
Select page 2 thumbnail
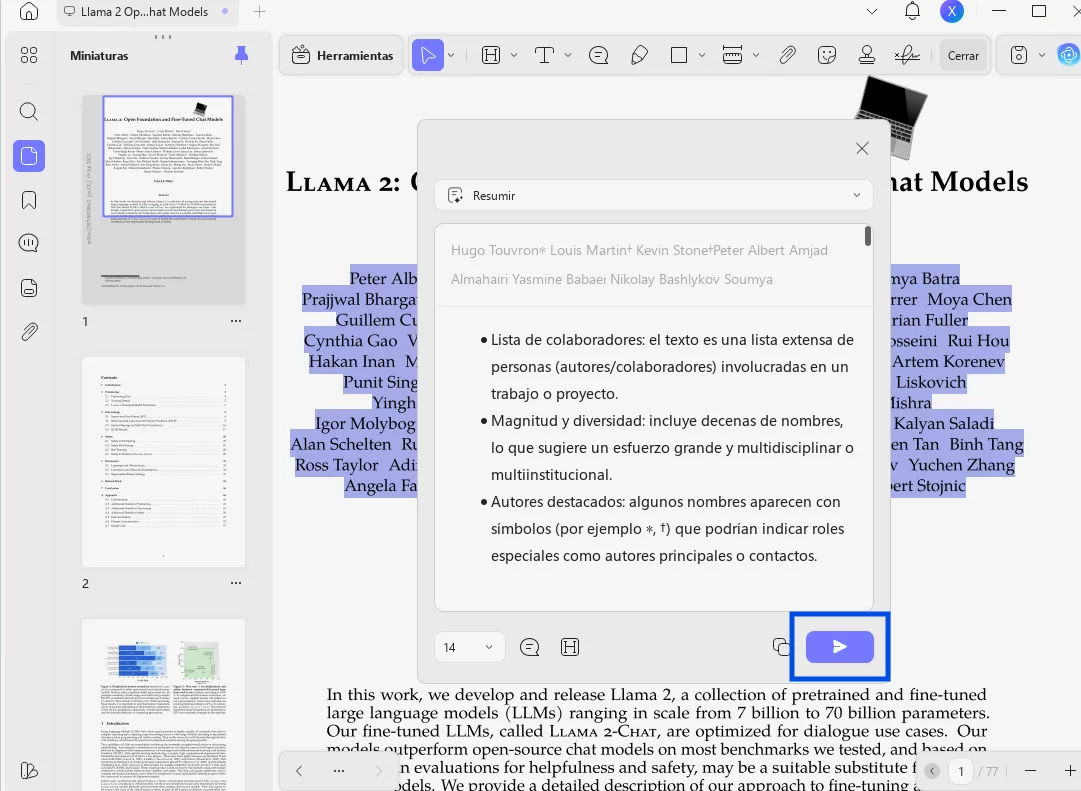click(x=163, y=462)
